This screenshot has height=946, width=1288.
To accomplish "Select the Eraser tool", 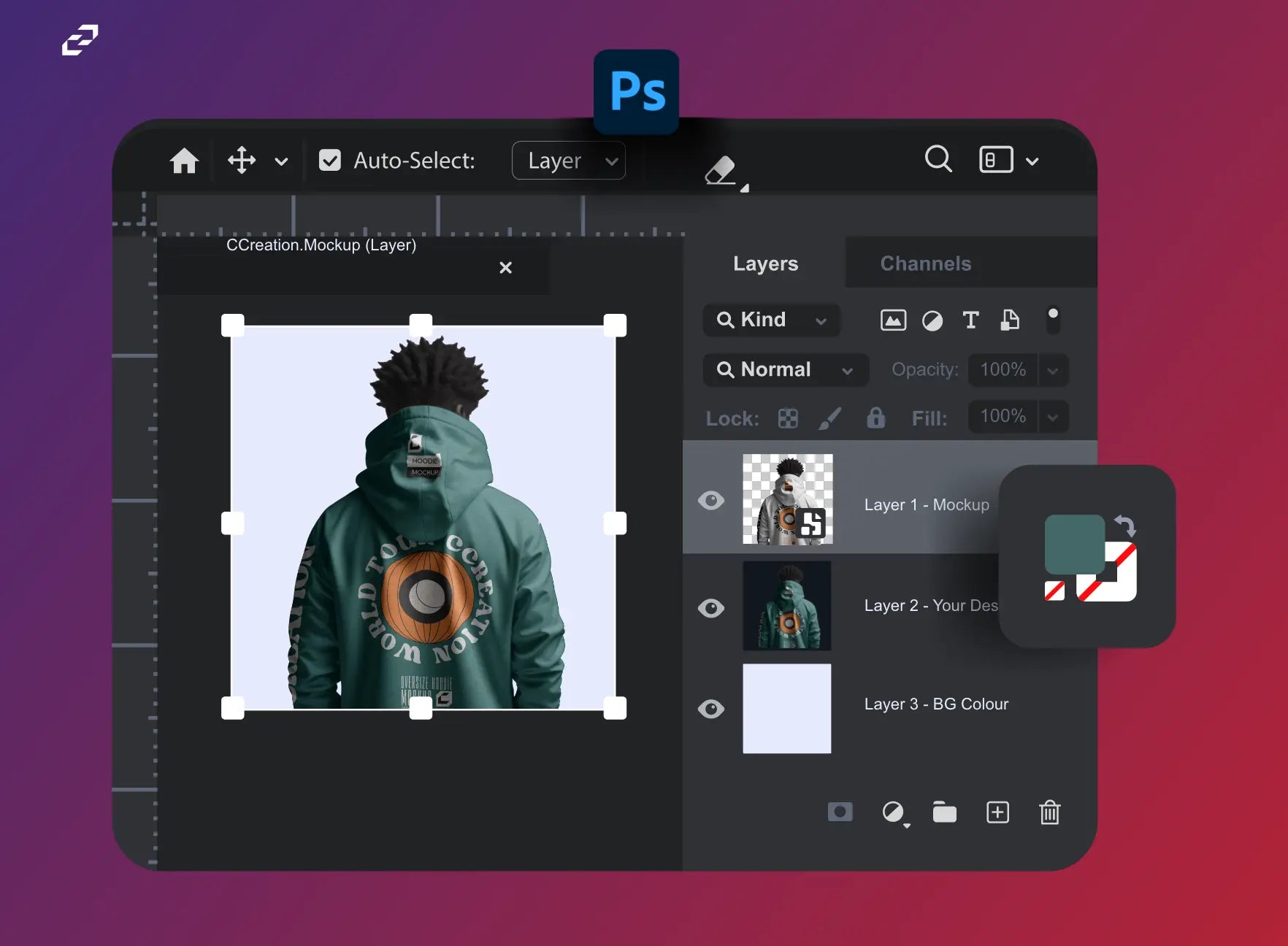I will (x=721, y=172).
